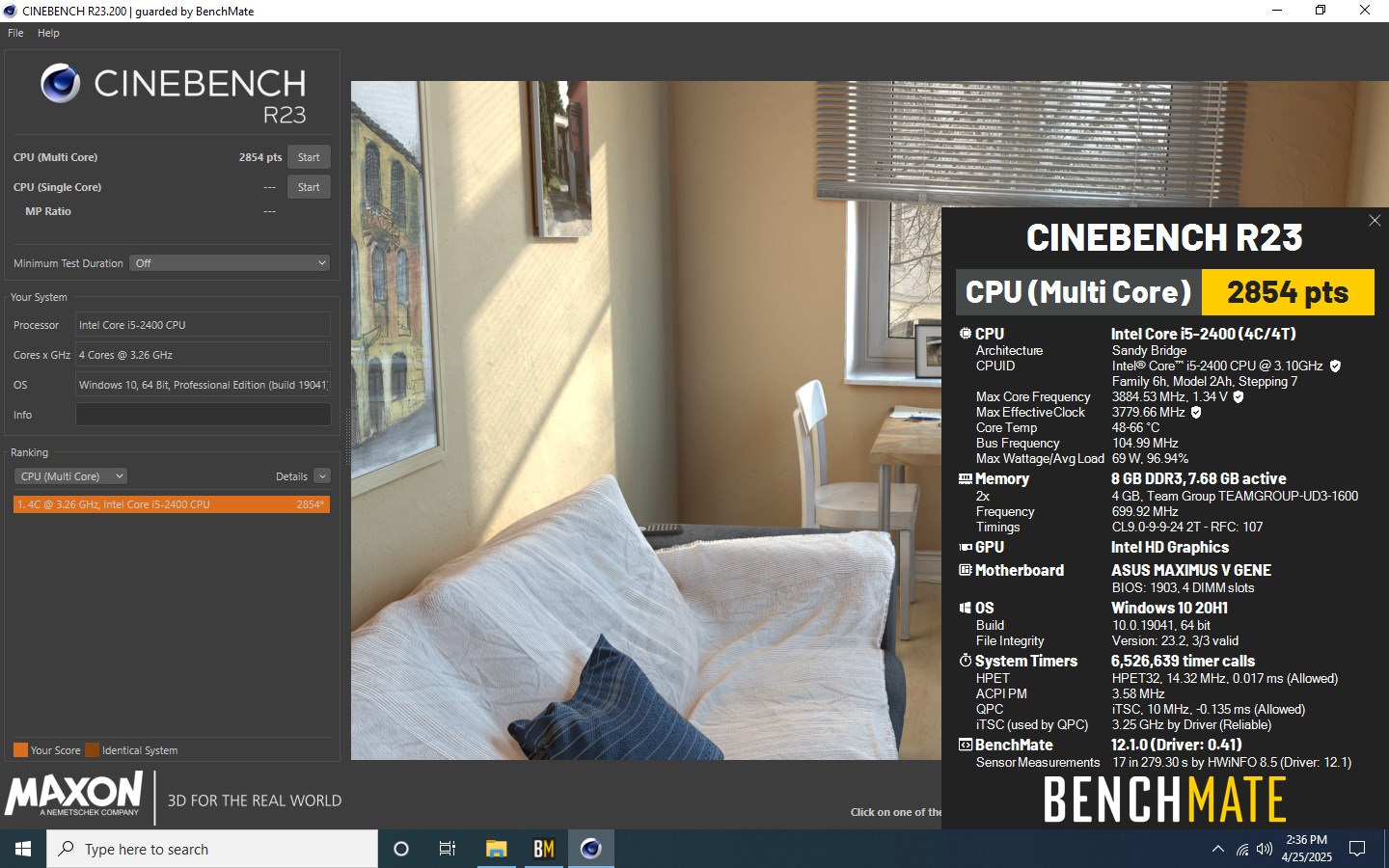Open Task View on taskbar

click(448, 849)
